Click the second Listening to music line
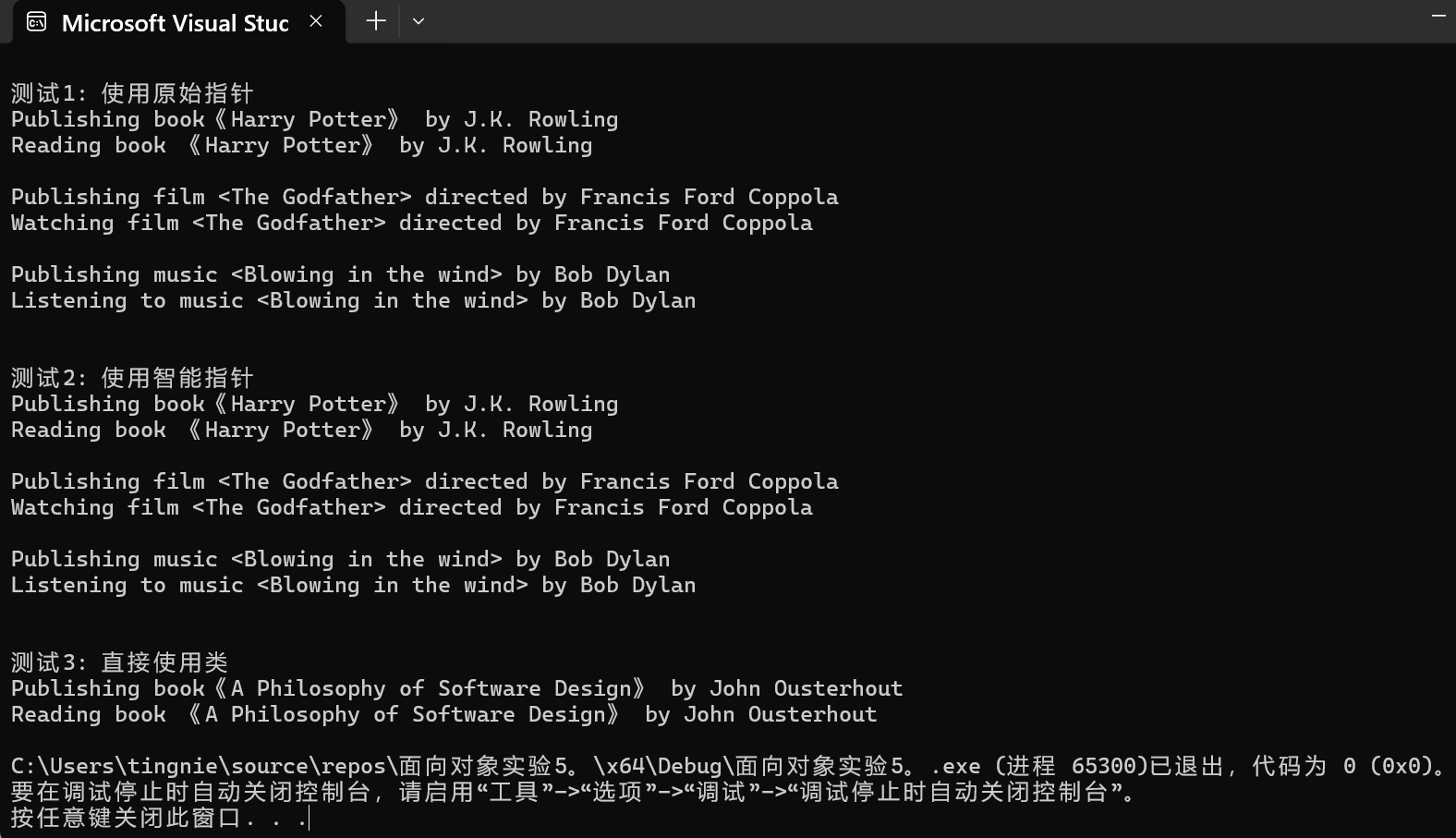1456x838 pixels. click(353, 585)
